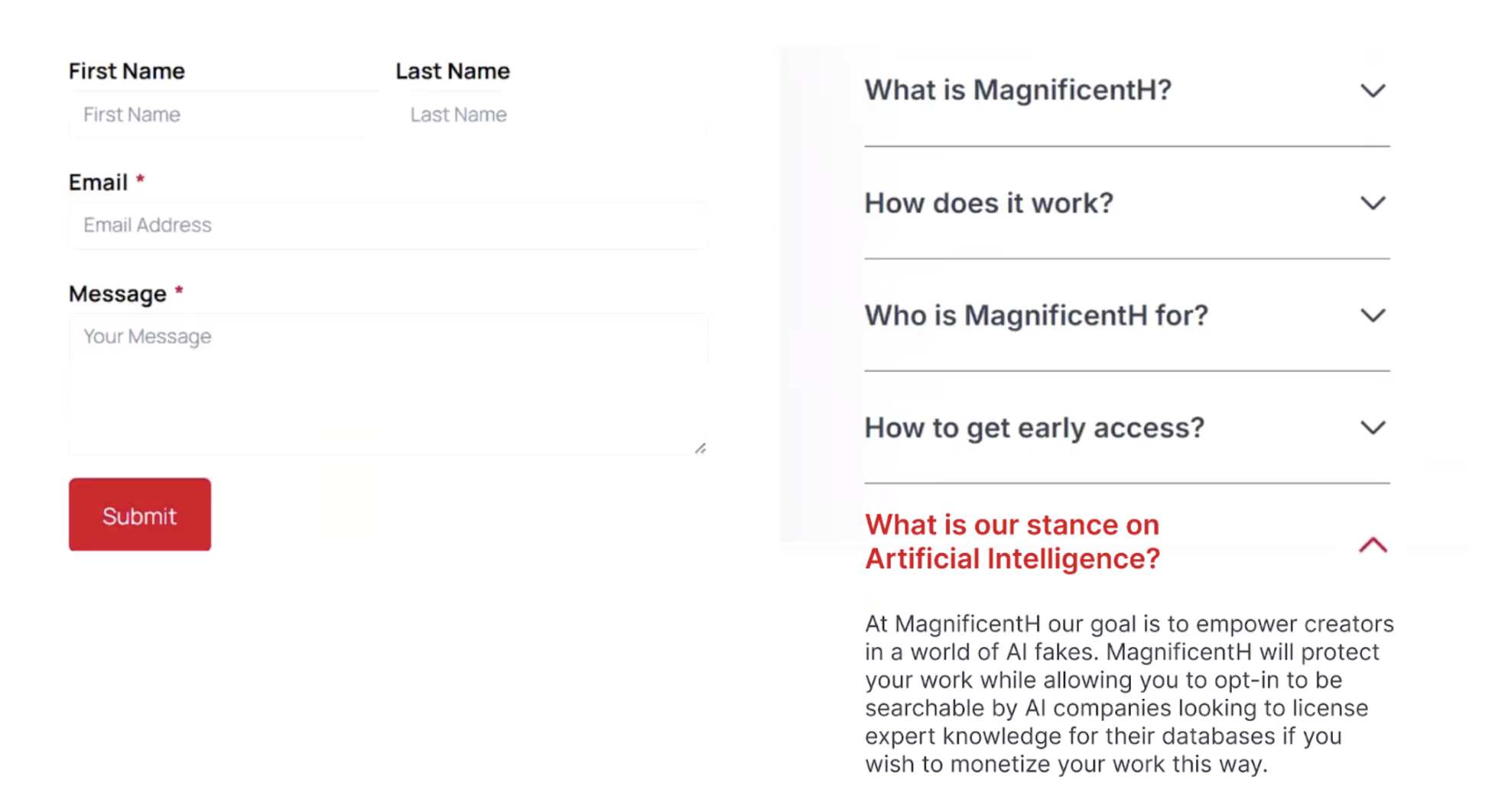
Task: Select the Email Address input box
Action: pos(388,226)
